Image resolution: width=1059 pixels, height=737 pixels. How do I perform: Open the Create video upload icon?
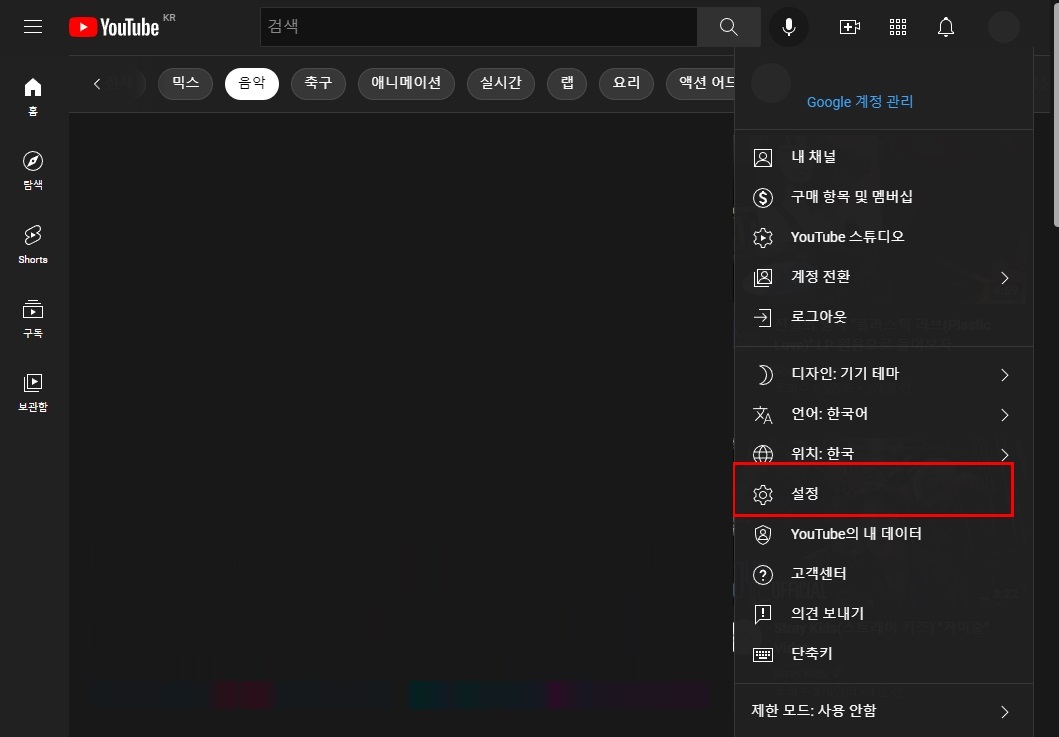(x=849, y=27)
